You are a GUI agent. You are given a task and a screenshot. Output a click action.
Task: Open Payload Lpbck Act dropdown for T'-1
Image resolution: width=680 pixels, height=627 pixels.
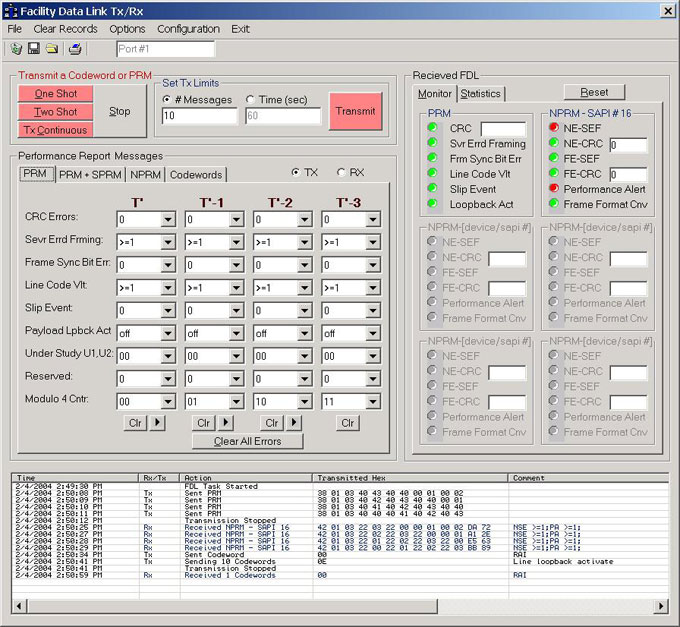point(236,333)
